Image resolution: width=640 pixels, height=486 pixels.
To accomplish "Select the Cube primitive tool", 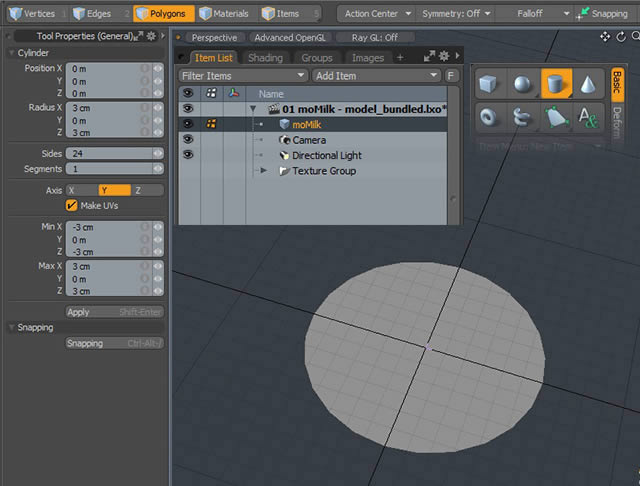I will (489, 84).
